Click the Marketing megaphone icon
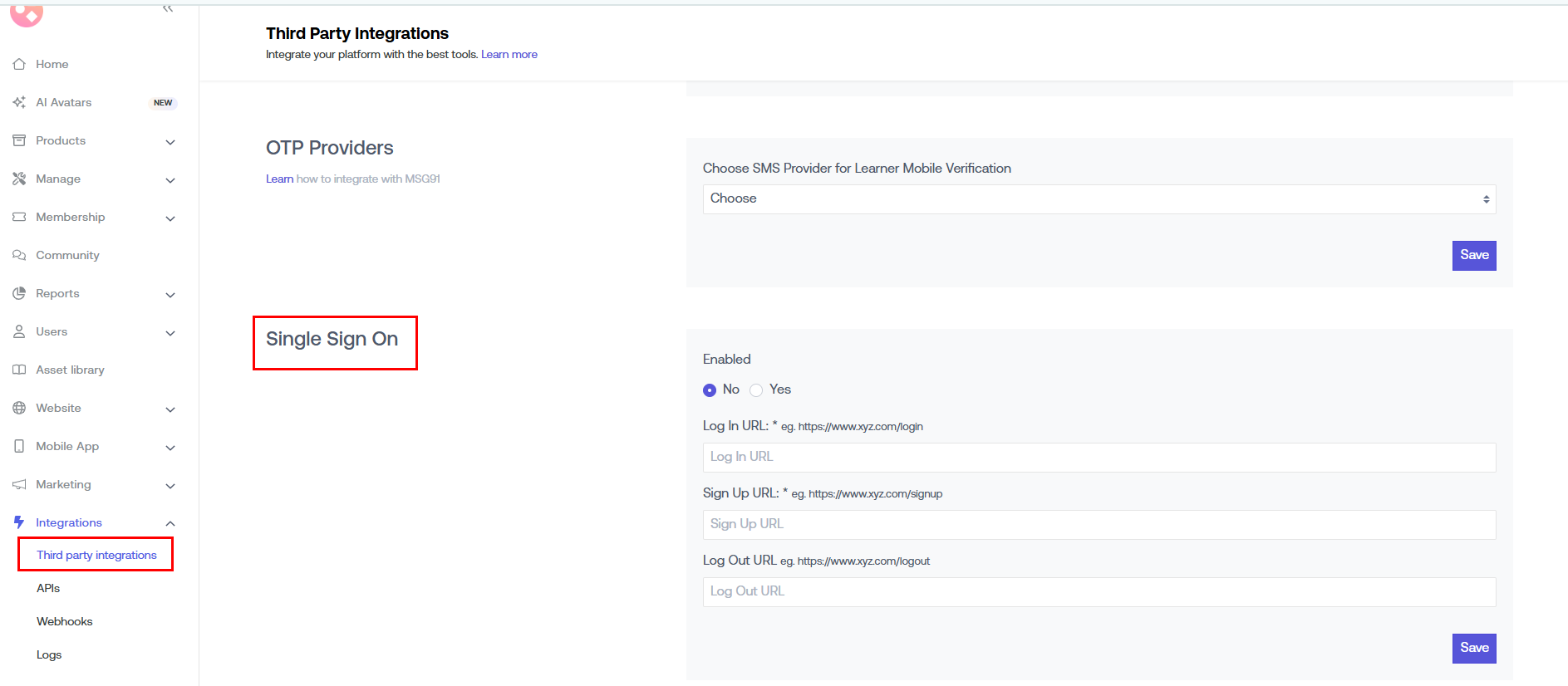Viewport: 1568px width, 686px height. click(x=19, y=484)
